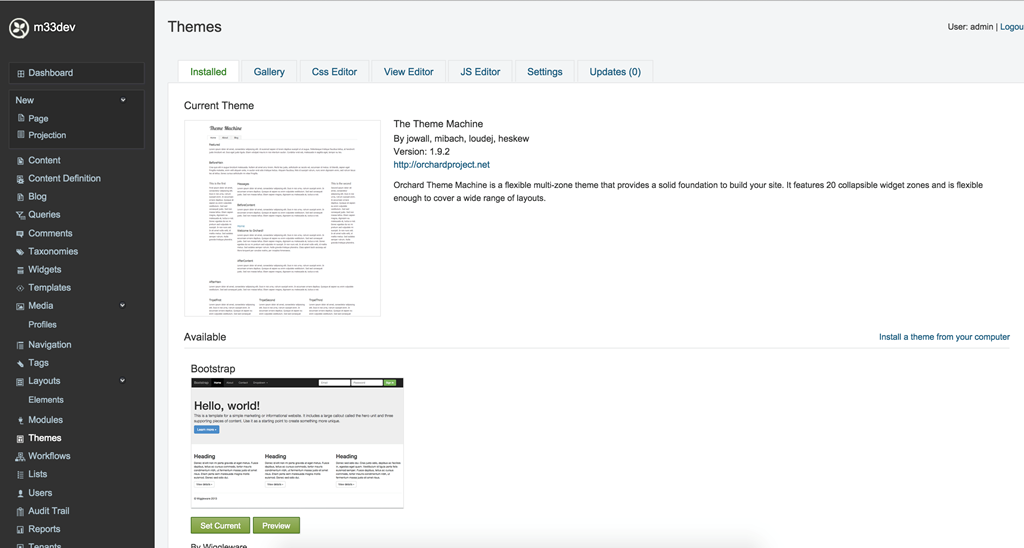The height and width of the screenshot is (548, 1024).
Task: Switch to the Gallery tab
Action: click(269, 72)
